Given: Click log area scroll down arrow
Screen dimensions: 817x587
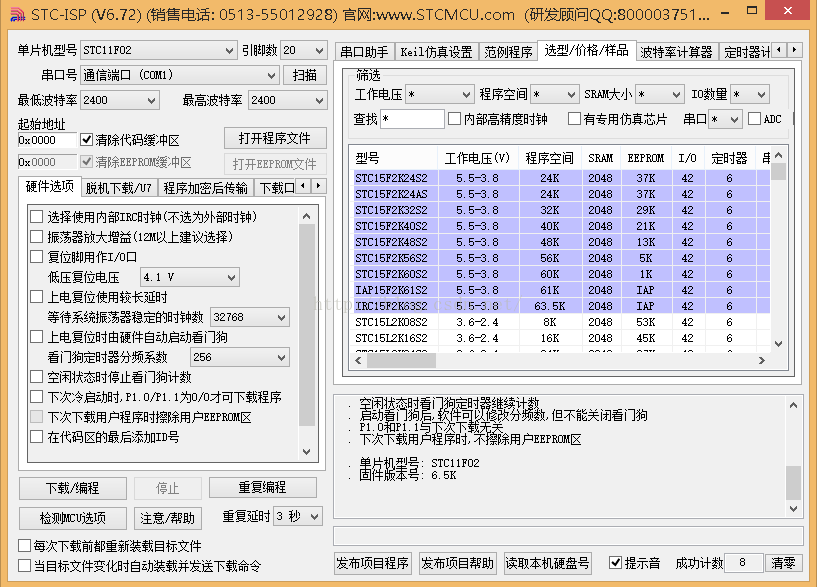Looking at the screenshot, I should [x=793, y=508].
